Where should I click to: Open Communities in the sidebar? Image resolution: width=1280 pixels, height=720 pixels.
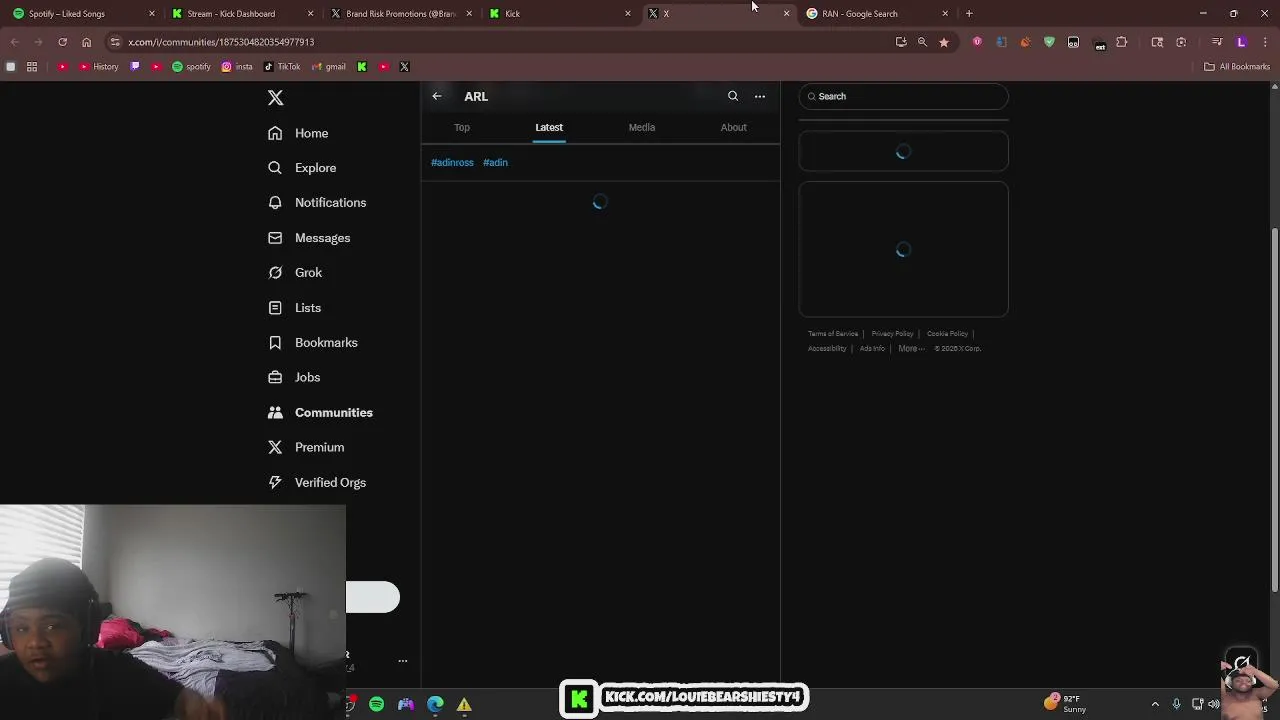click(320, 413)
